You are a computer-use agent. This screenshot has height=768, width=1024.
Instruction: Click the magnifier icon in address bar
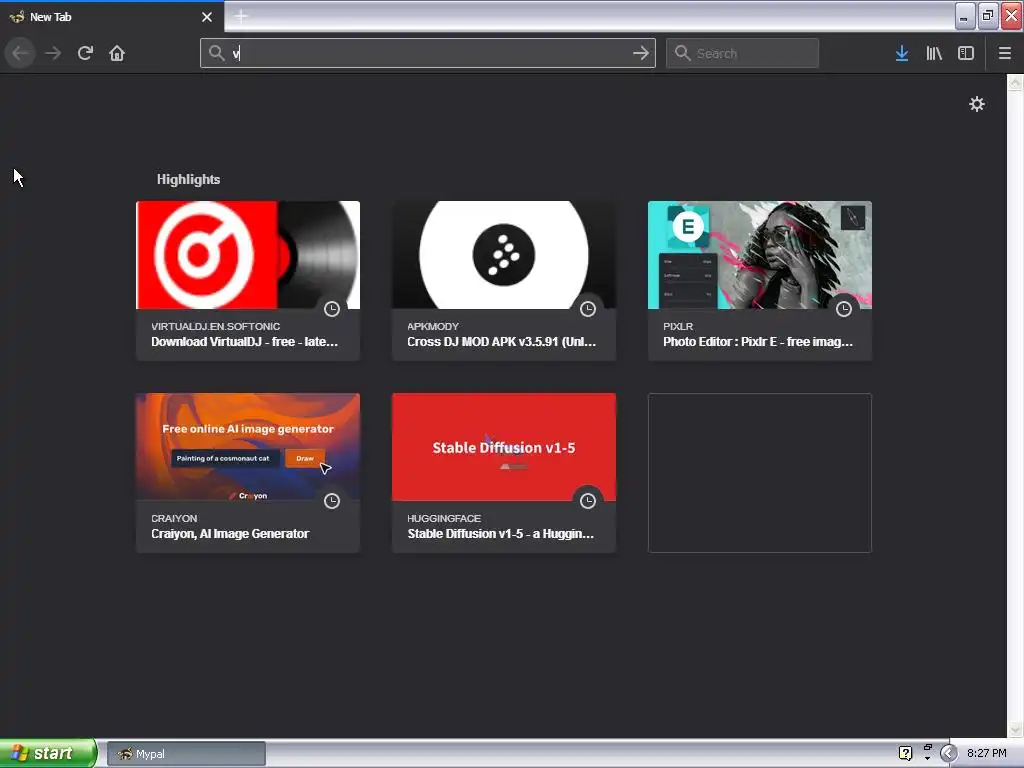(x=216, y=53)
